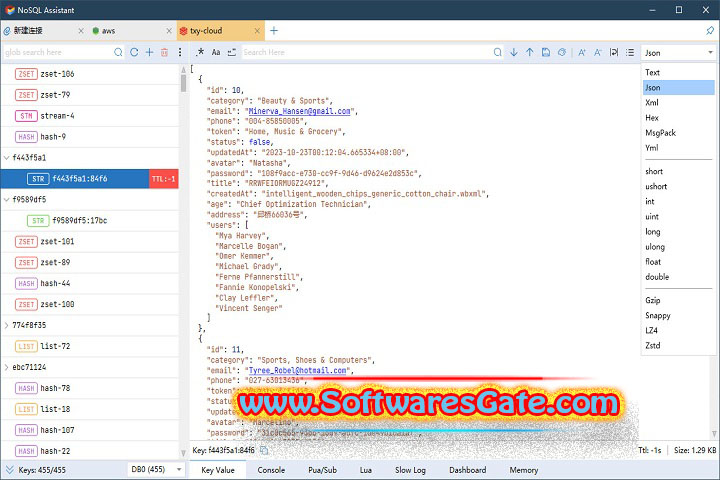720x480 pixels.
Task: Toggle word wrap icon
Action: coord(614,52)
